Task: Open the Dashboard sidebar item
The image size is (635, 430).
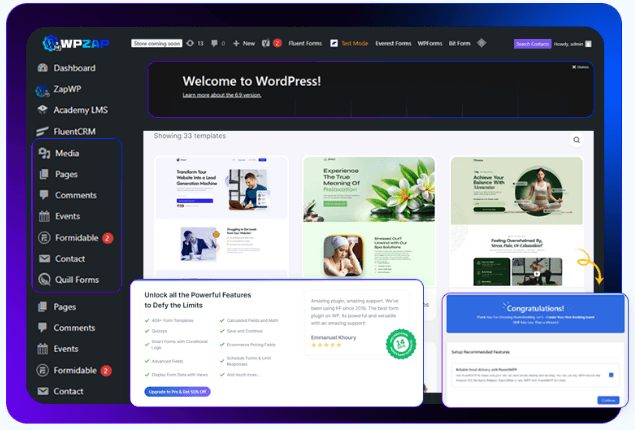Action: click(x=73, y=68)
